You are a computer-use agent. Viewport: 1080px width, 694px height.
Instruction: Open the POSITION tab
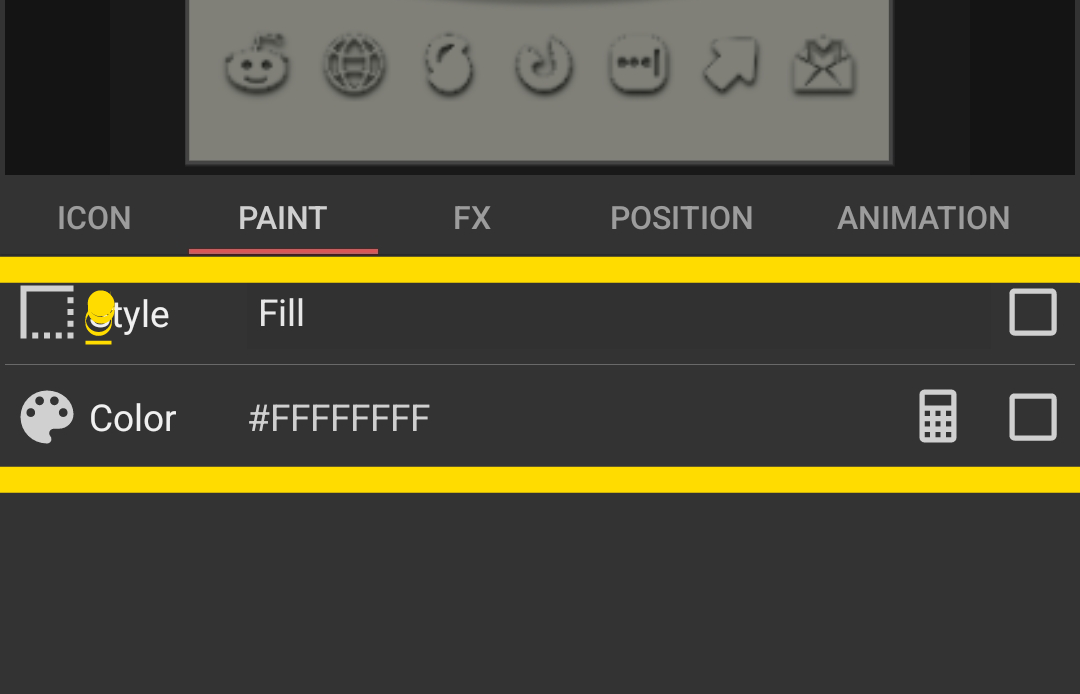[681, 218]
